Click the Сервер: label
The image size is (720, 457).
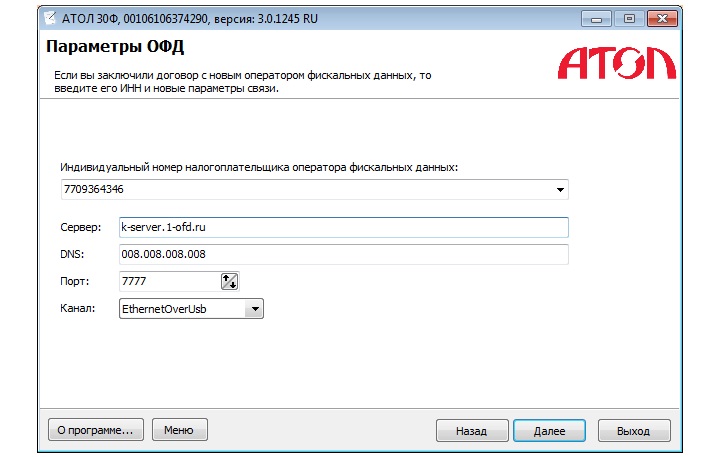tap(80, 227)
